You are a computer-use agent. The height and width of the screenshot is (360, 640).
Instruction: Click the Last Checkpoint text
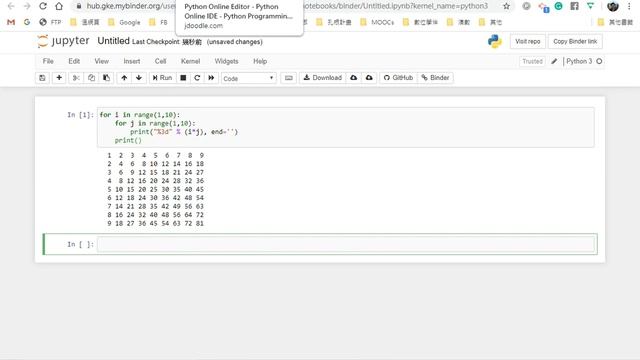point(156,42)
